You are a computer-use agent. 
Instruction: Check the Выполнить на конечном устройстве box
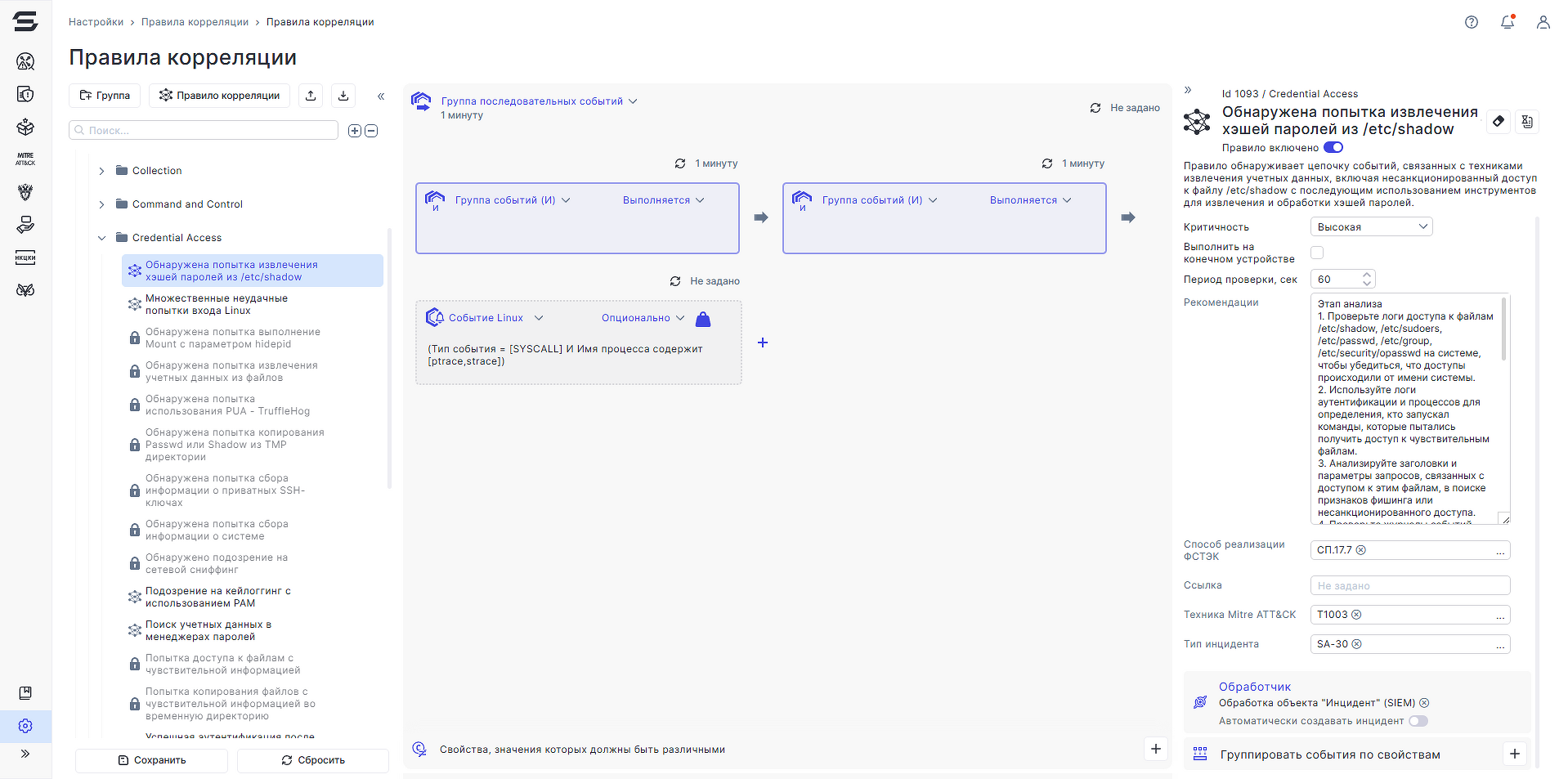coord(1317,253)
